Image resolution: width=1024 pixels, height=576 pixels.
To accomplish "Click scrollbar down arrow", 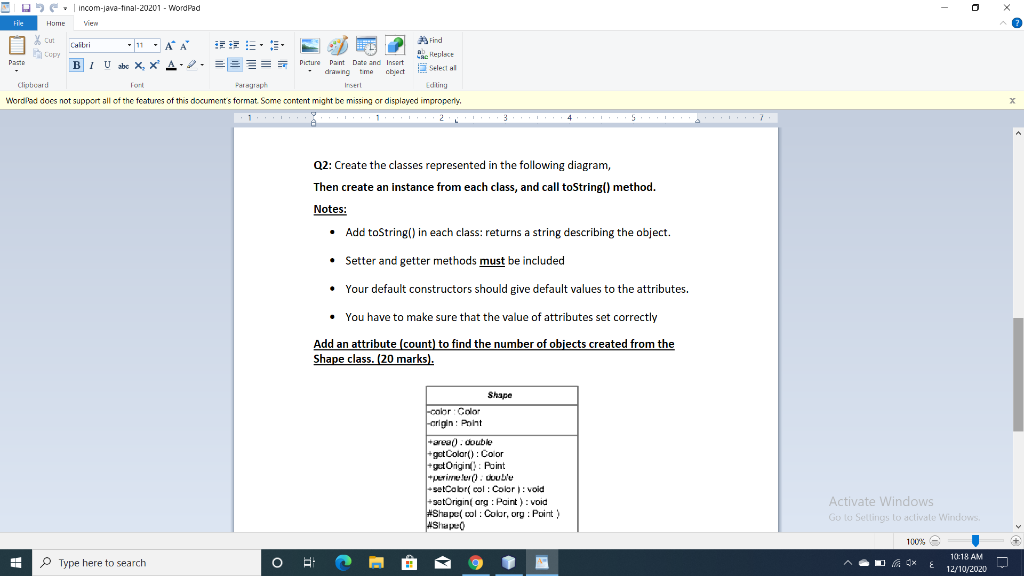I will point(1018,526).
